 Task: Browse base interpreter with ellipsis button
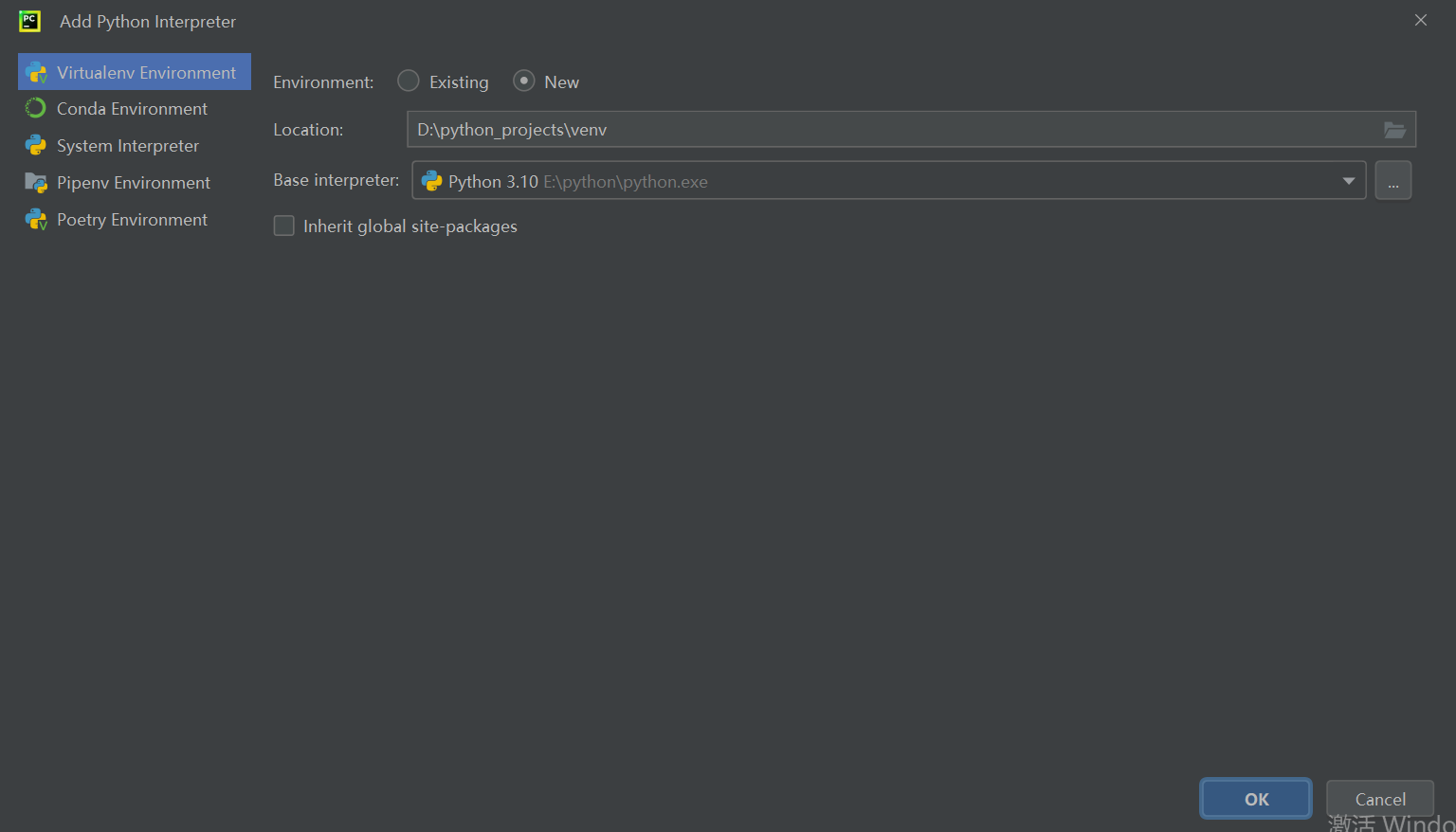pyautogui.click(x=1393, y=180)
